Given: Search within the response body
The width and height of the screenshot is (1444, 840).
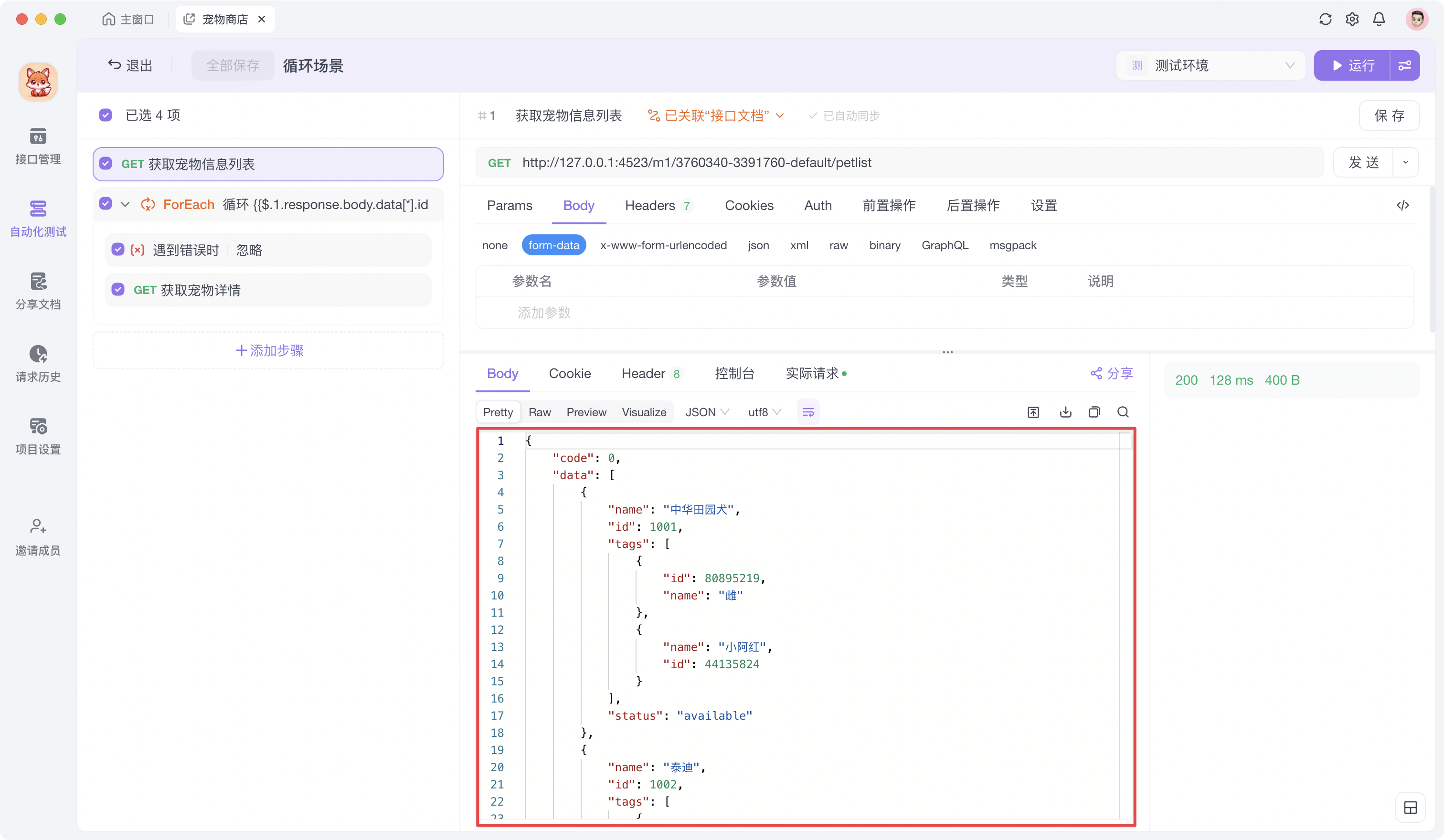Looking at the screenshot, I should click(x=1123, y=412).
